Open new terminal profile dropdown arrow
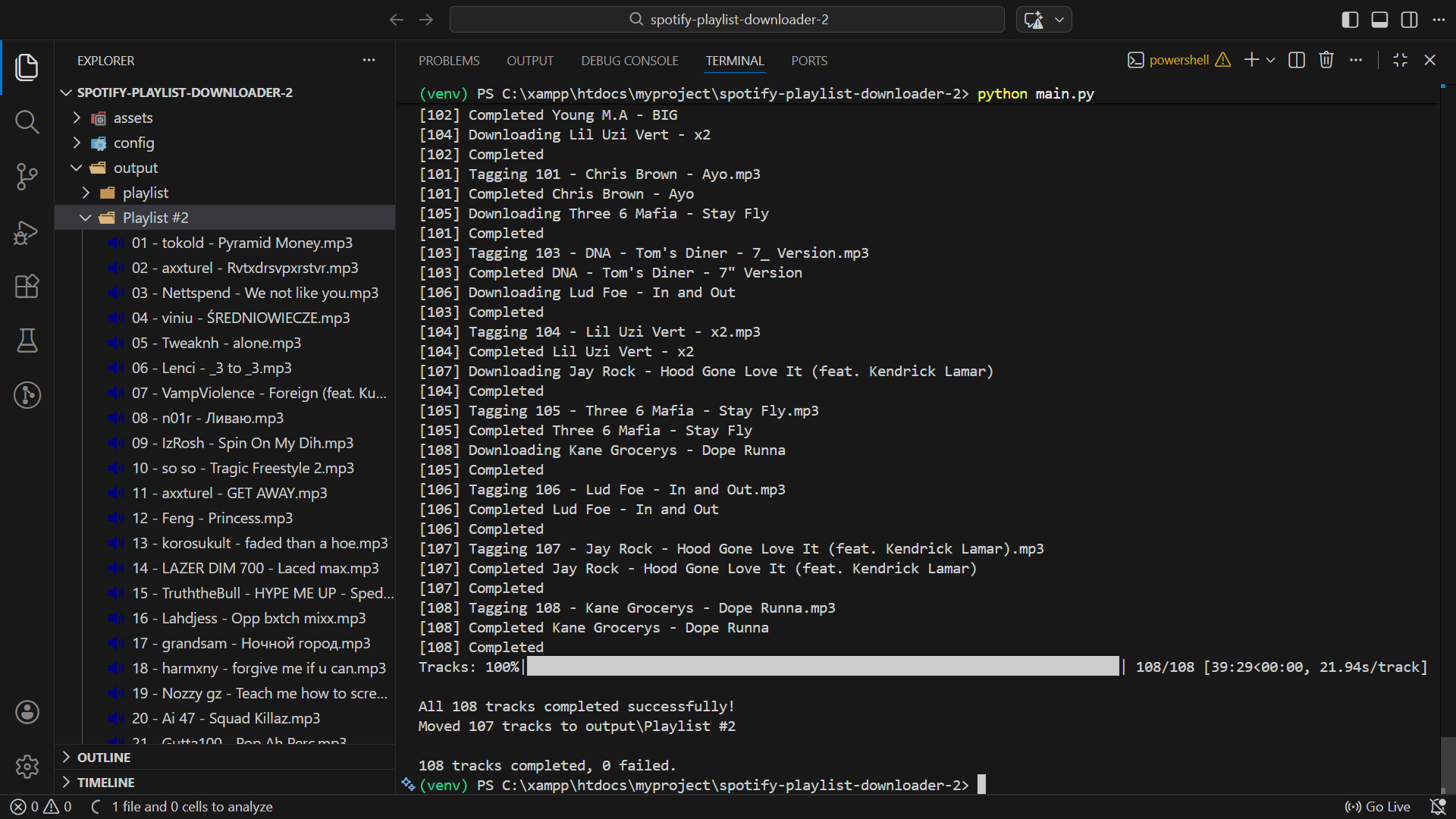The width and height of the screenshot is (1456, 819). click(1271, 60)
